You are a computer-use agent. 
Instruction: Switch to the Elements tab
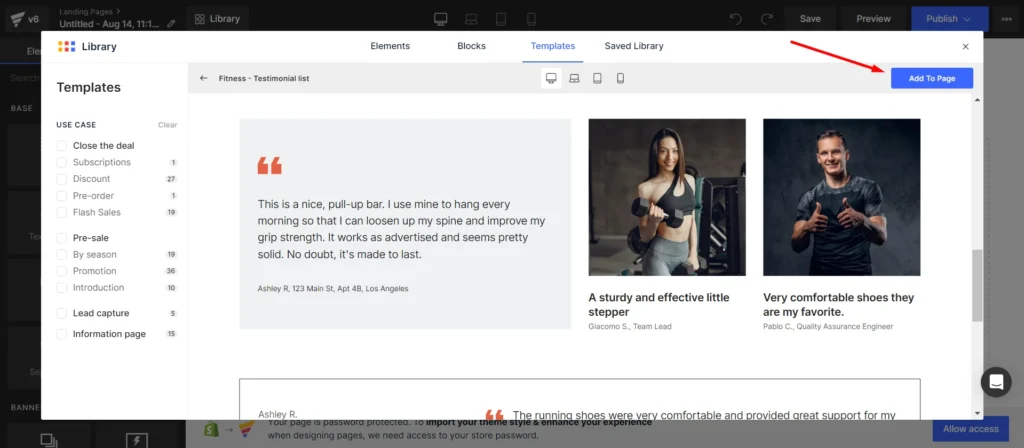(x=390, y=46)
